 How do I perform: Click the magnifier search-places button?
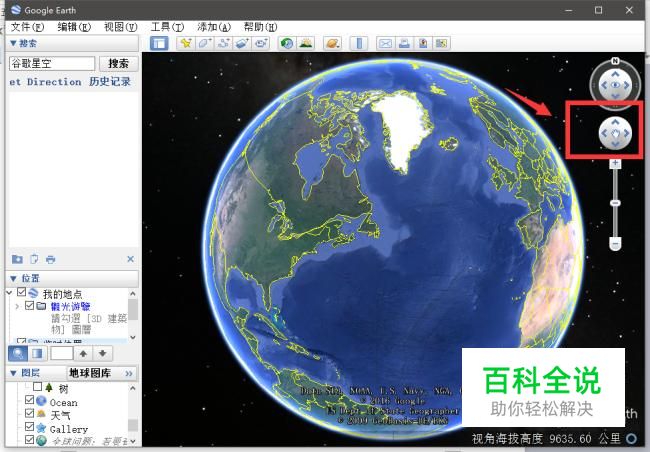tap(18, 353)
